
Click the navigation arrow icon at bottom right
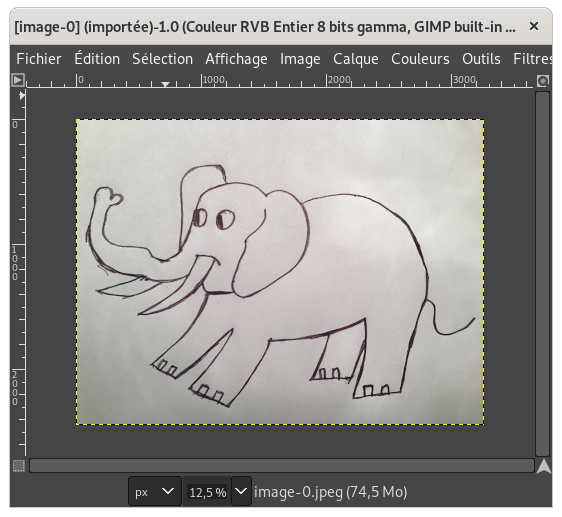click(x=543, y=466)
